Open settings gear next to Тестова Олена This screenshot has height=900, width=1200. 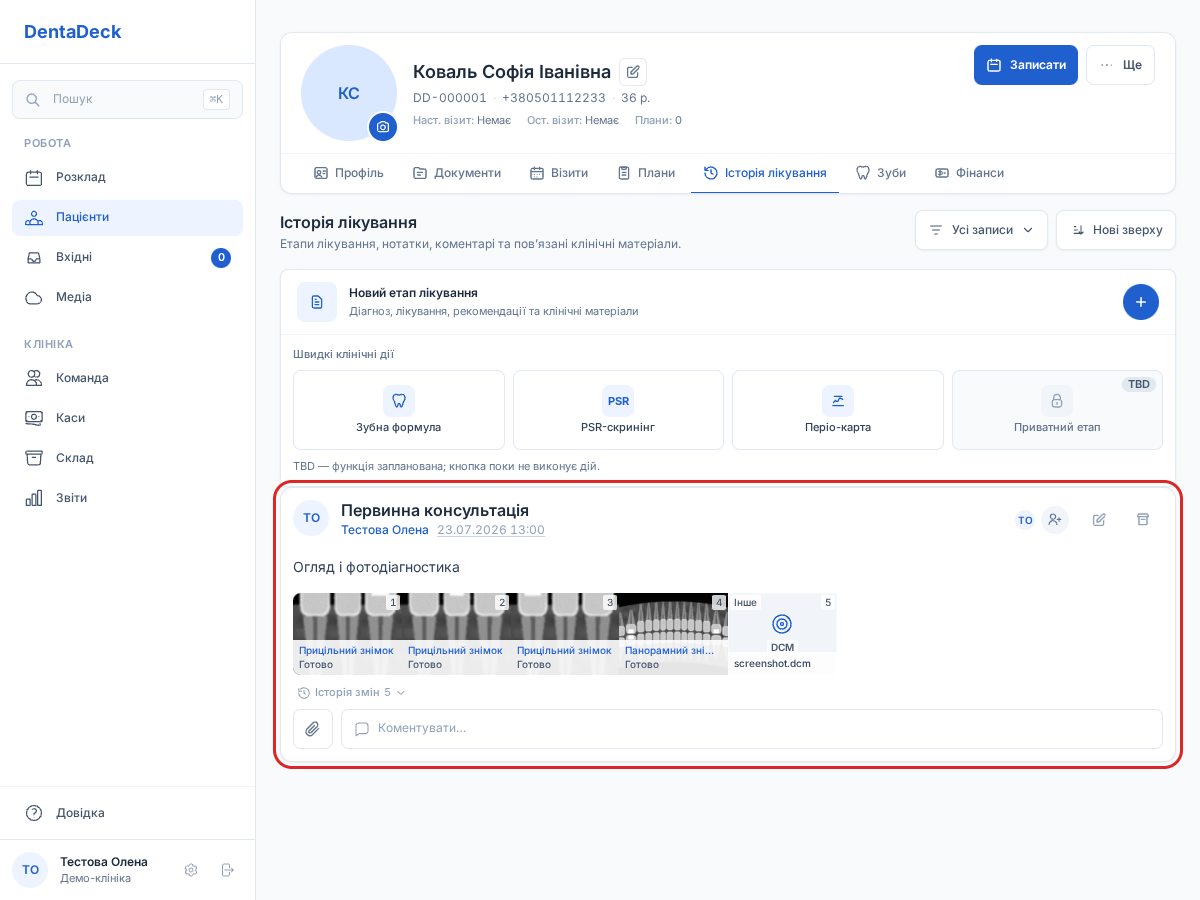tap(191, 870)
